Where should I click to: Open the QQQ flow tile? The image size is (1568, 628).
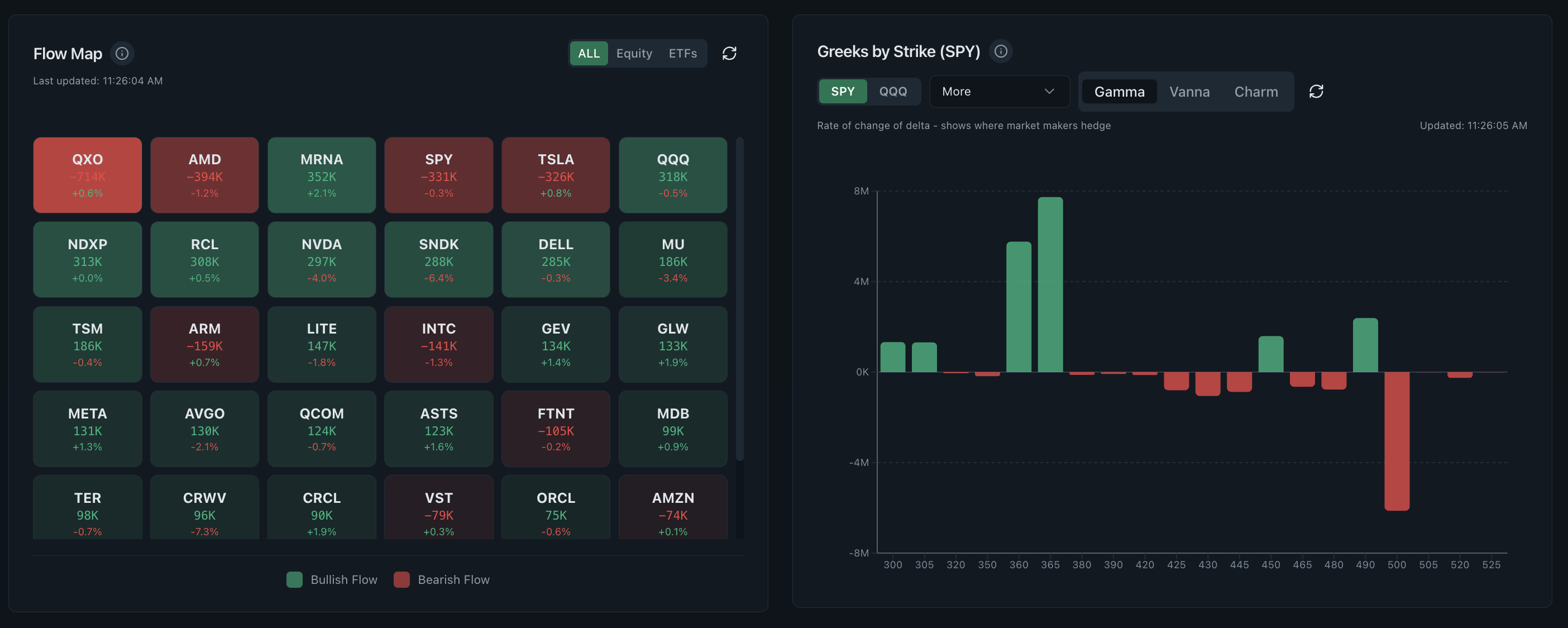[673, 175]
